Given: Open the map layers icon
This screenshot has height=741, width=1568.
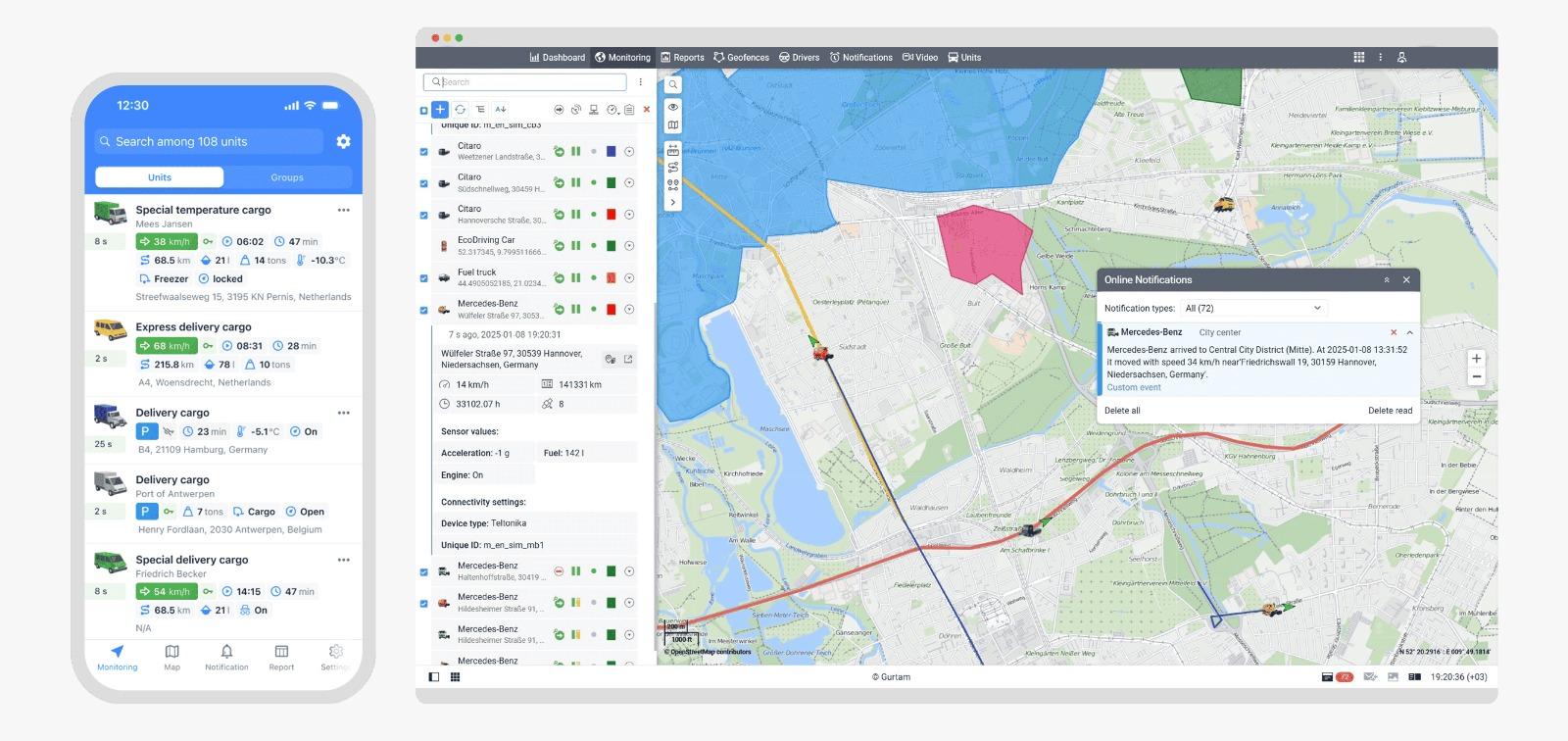Looking at the screenshot, I should pyautogui.click(x=673, y=125).
